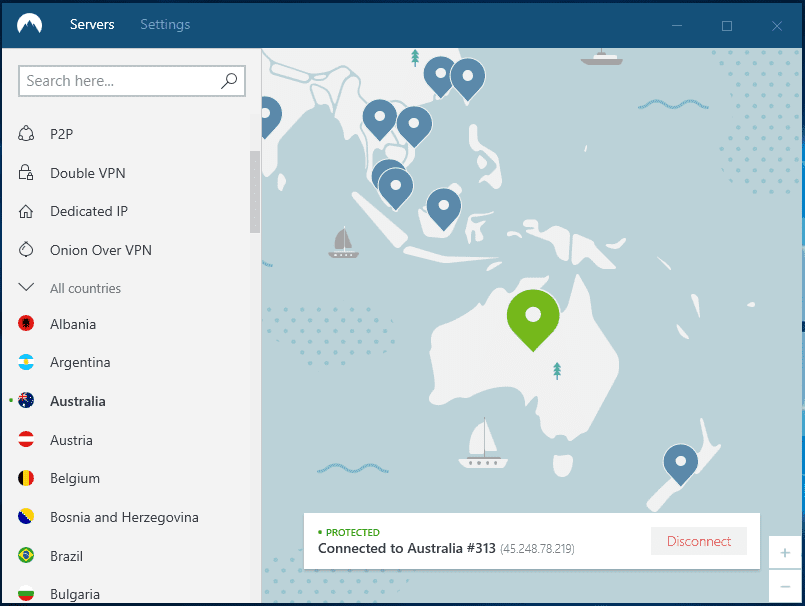Click the sidebar vertical scrollbar thumb
Screen dimensions: 805x606
point(255,192)
